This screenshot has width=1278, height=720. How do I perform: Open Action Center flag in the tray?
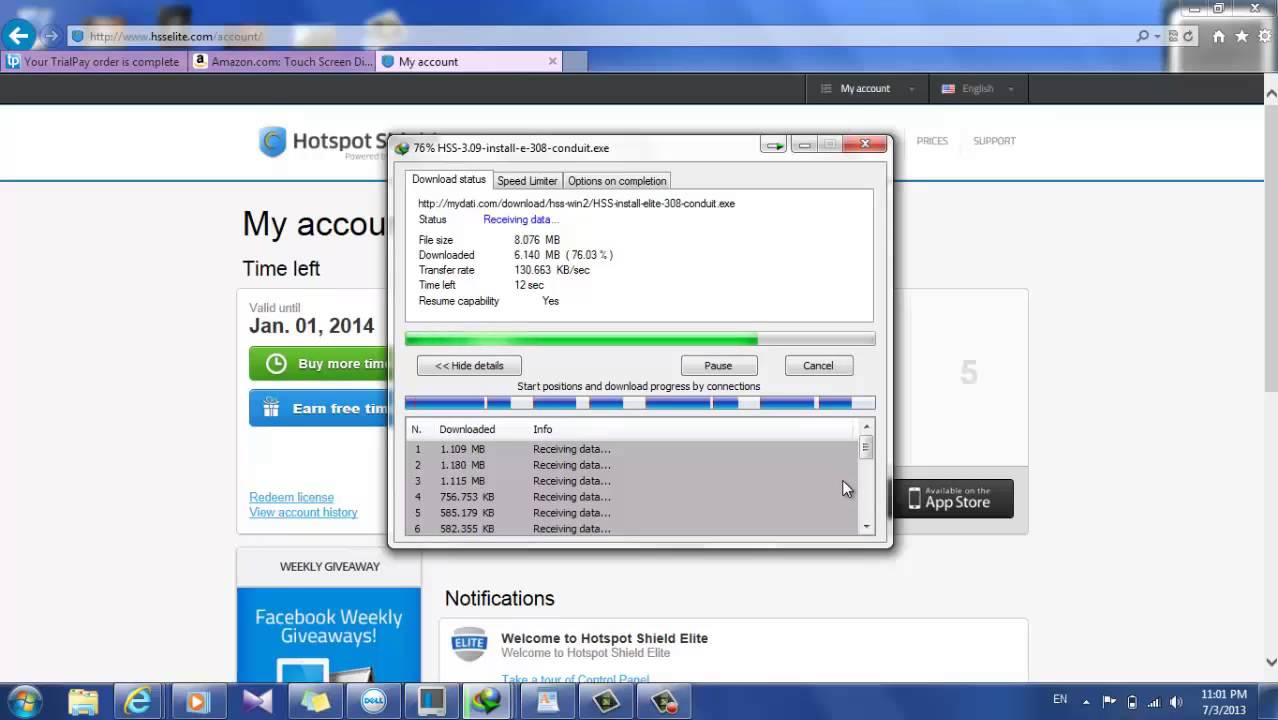(1109, 701)
